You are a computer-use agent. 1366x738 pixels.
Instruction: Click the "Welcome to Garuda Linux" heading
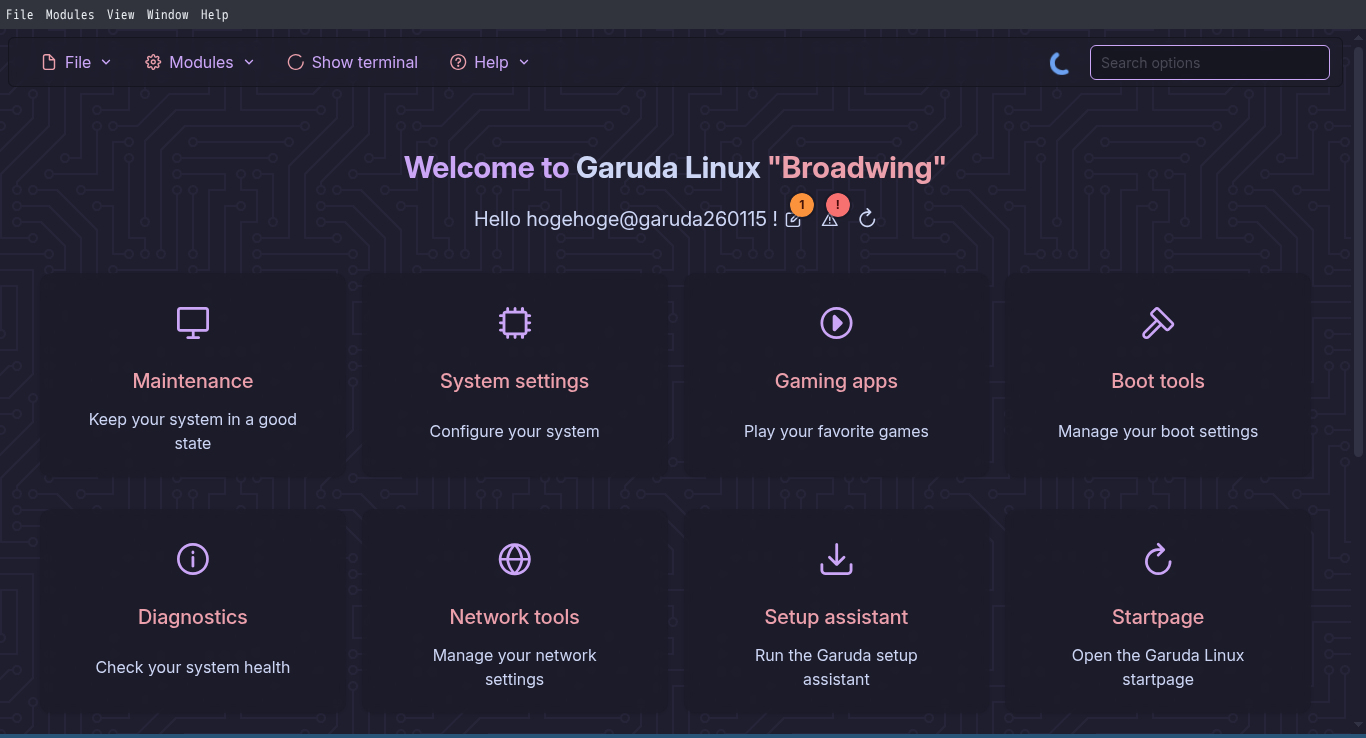(583, 167)
